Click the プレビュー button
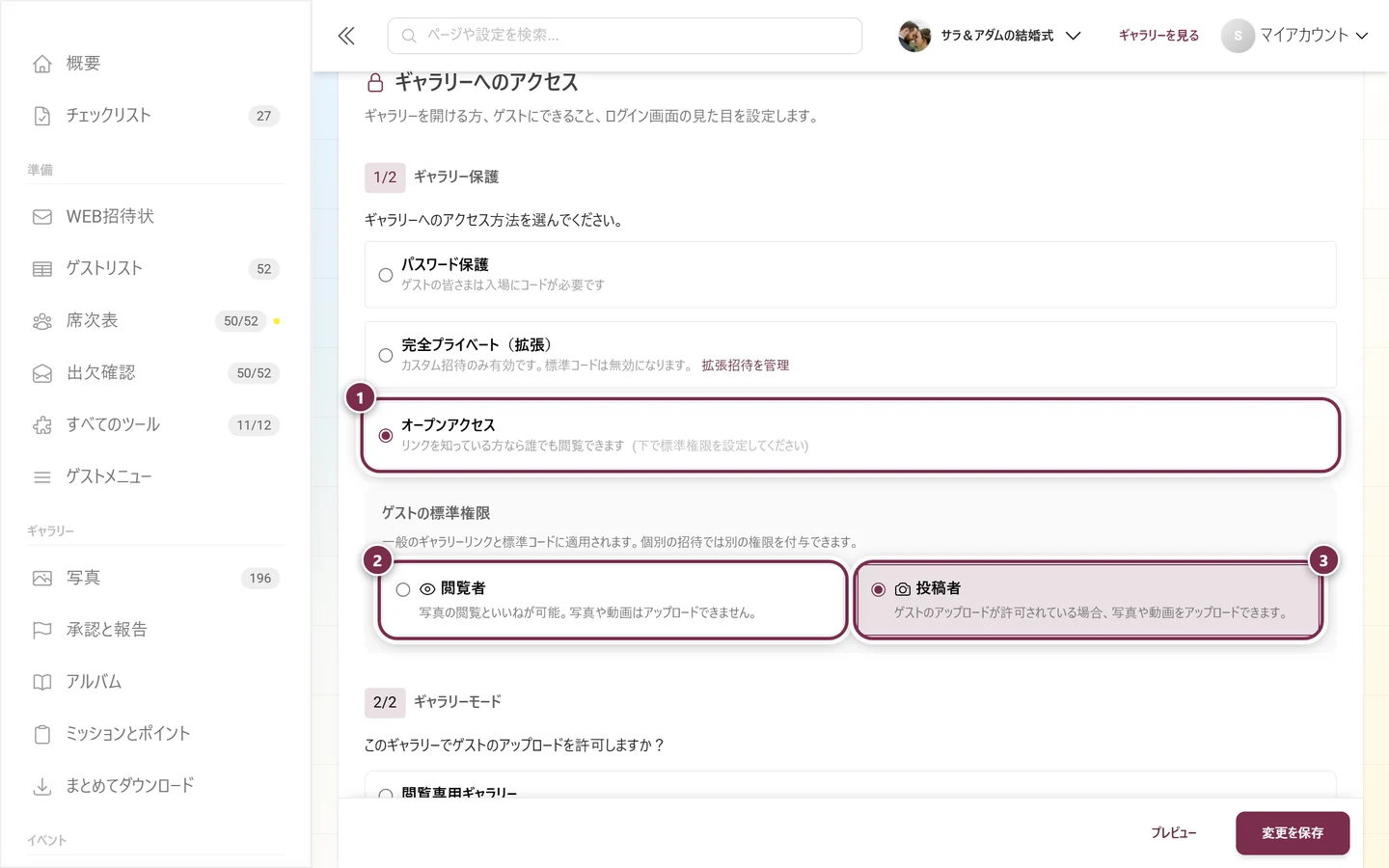The image size is (1389, 868). click(x=1173, y=833)
